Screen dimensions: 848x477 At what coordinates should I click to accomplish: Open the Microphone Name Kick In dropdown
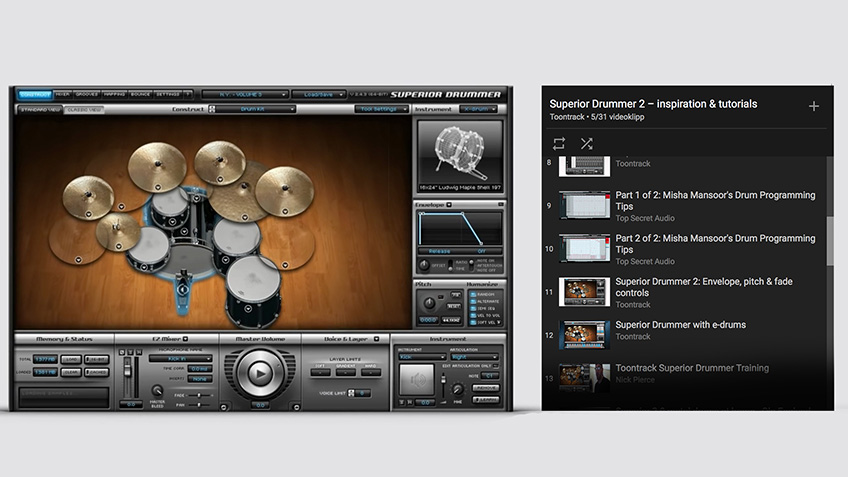coord(180,359)
